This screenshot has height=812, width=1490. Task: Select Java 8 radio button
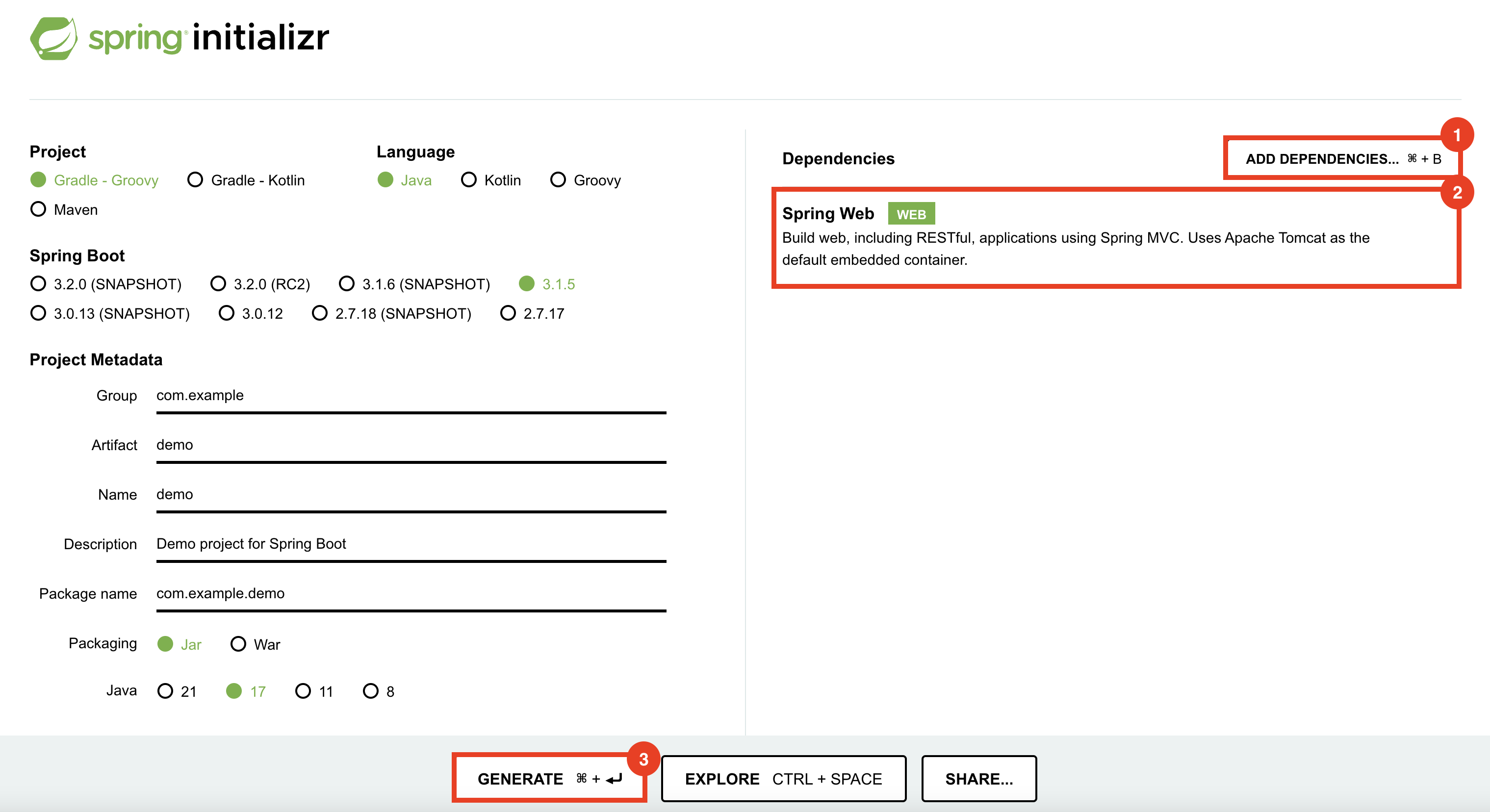click(x=371, y=691)
